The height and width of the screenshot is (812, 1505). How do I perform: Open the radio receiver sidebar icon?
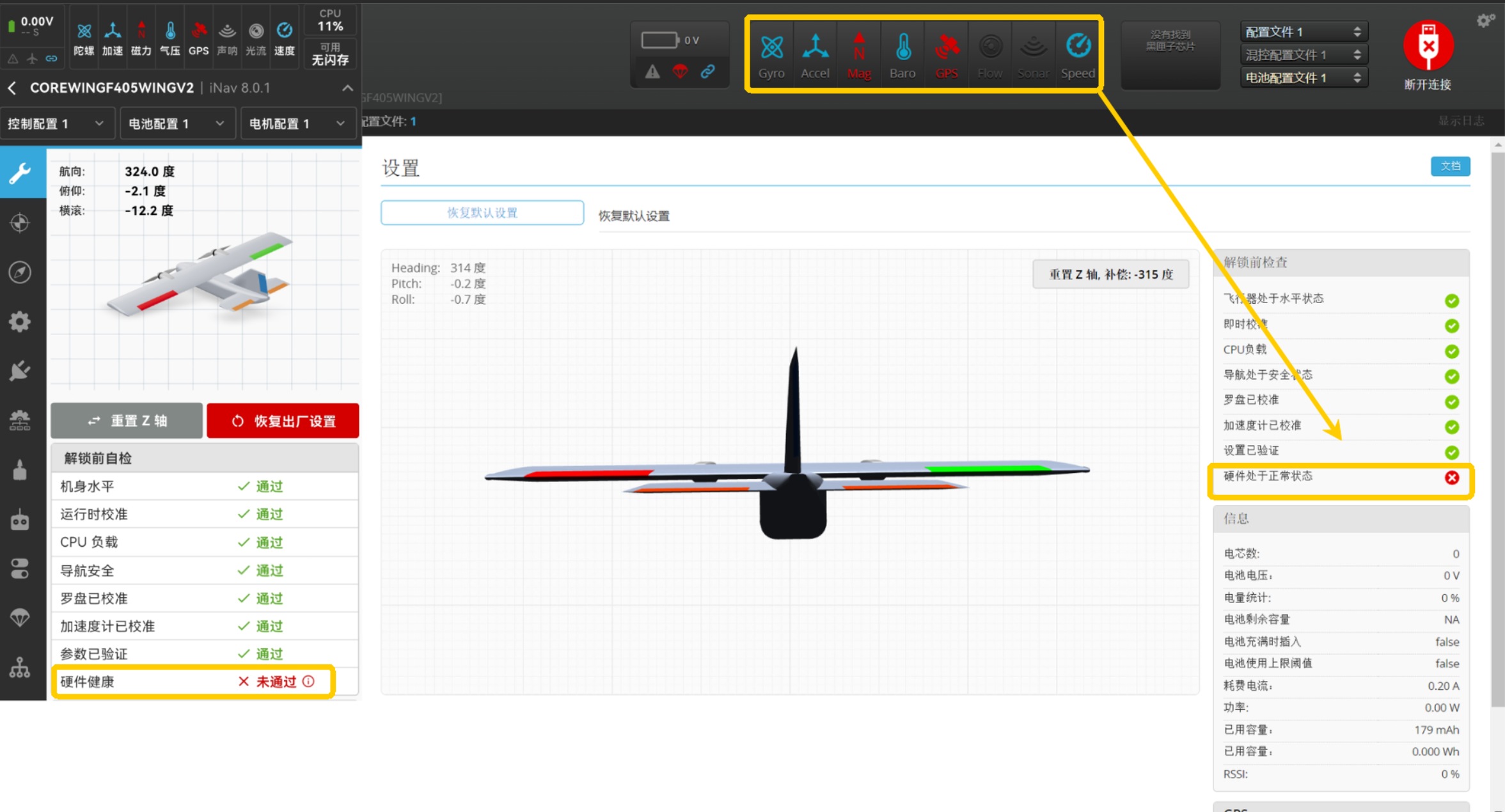coord(20,520)
